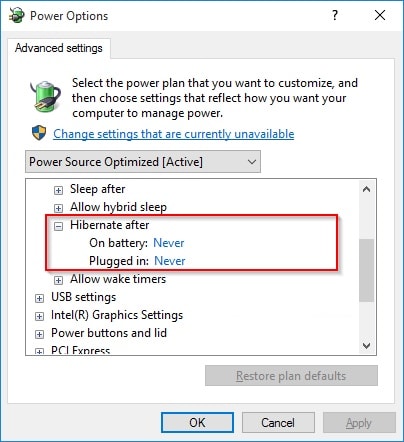This screenshot has height=442, width=404.
Task: Click the Cancel button
Action: pos(278,423)
